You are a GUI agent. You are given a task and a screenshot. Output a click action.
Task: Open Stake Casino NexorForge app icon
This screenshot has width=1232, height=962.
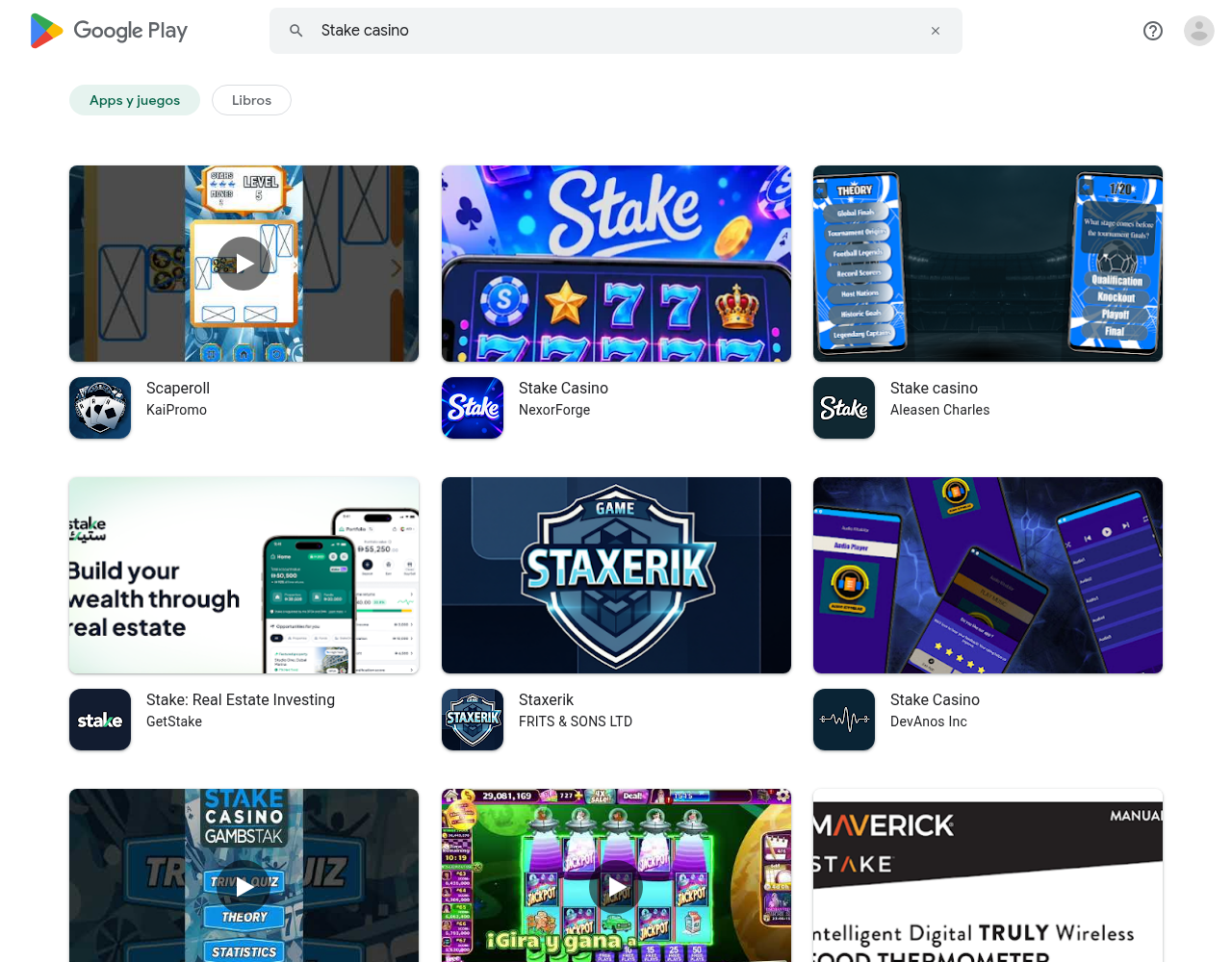[473, 408]
